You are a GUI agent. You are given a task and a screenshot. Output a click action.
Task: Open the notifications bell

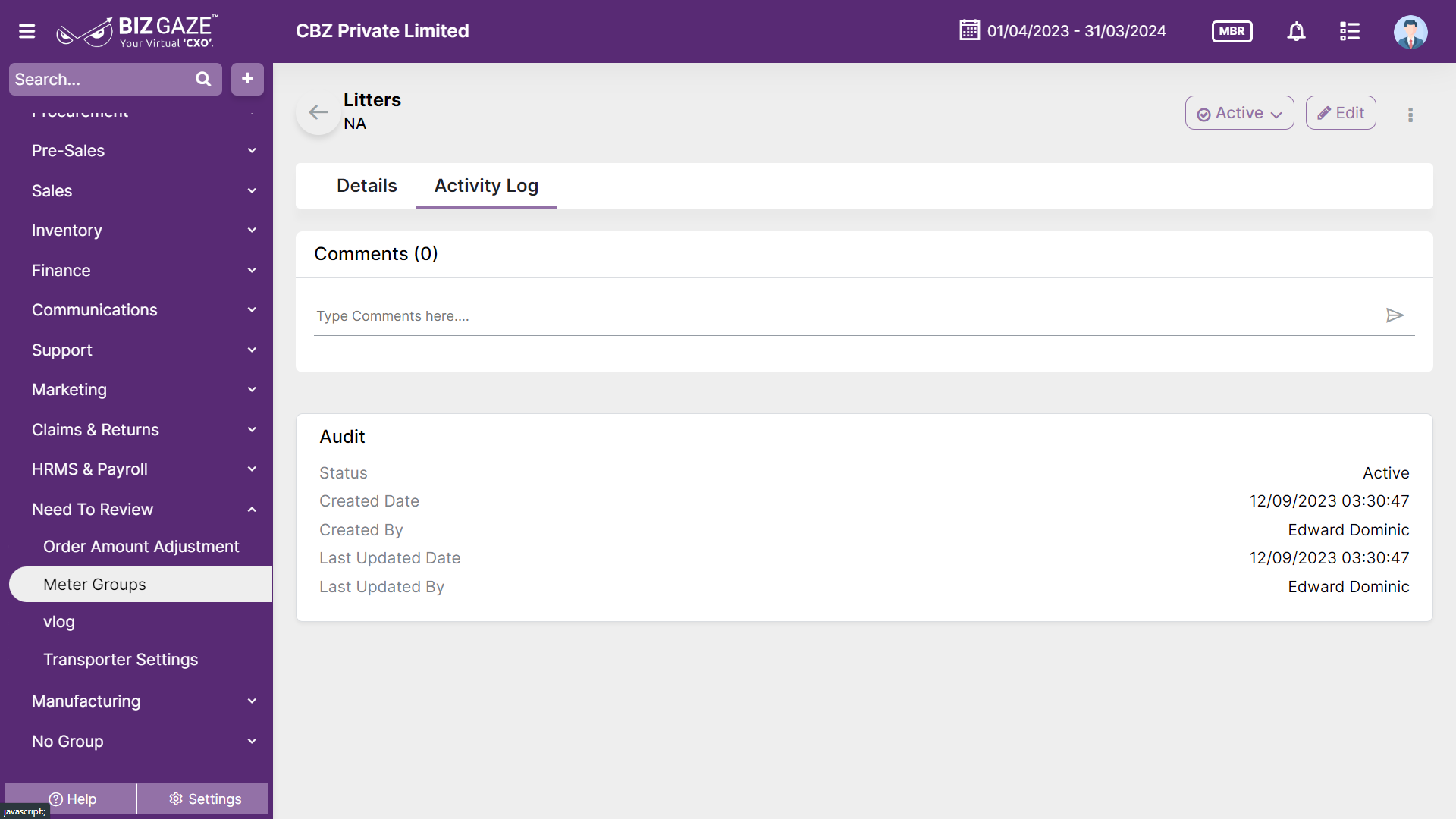tap(1296, 31)
